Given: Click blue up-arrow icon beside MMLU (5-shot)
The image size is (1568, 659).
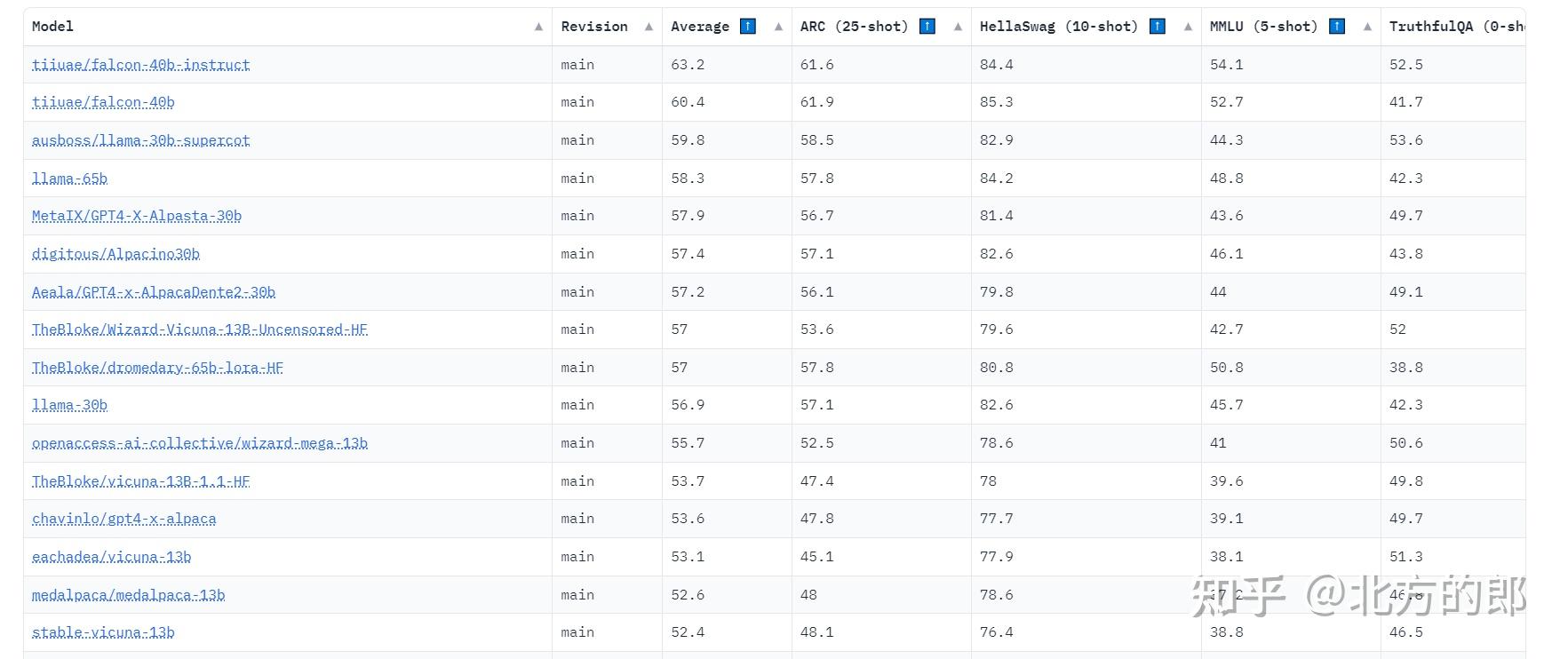Looking at the screenshot, I should click(1336, 27).
